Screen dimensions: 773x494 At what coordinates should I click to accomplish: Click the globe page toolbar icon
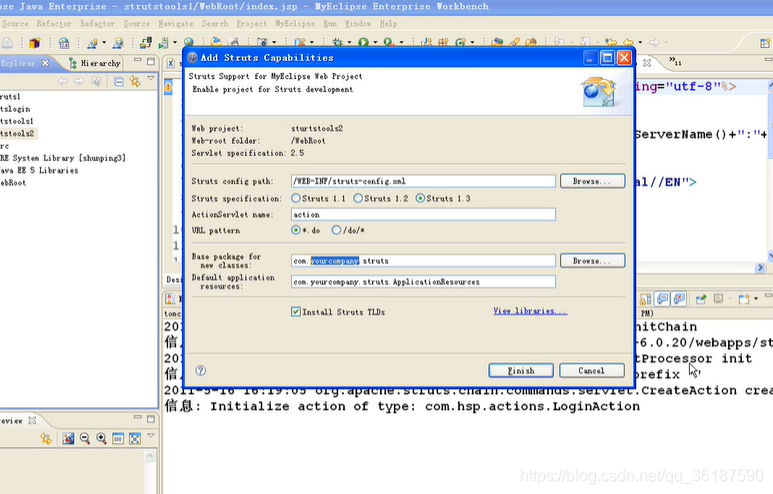64,43
